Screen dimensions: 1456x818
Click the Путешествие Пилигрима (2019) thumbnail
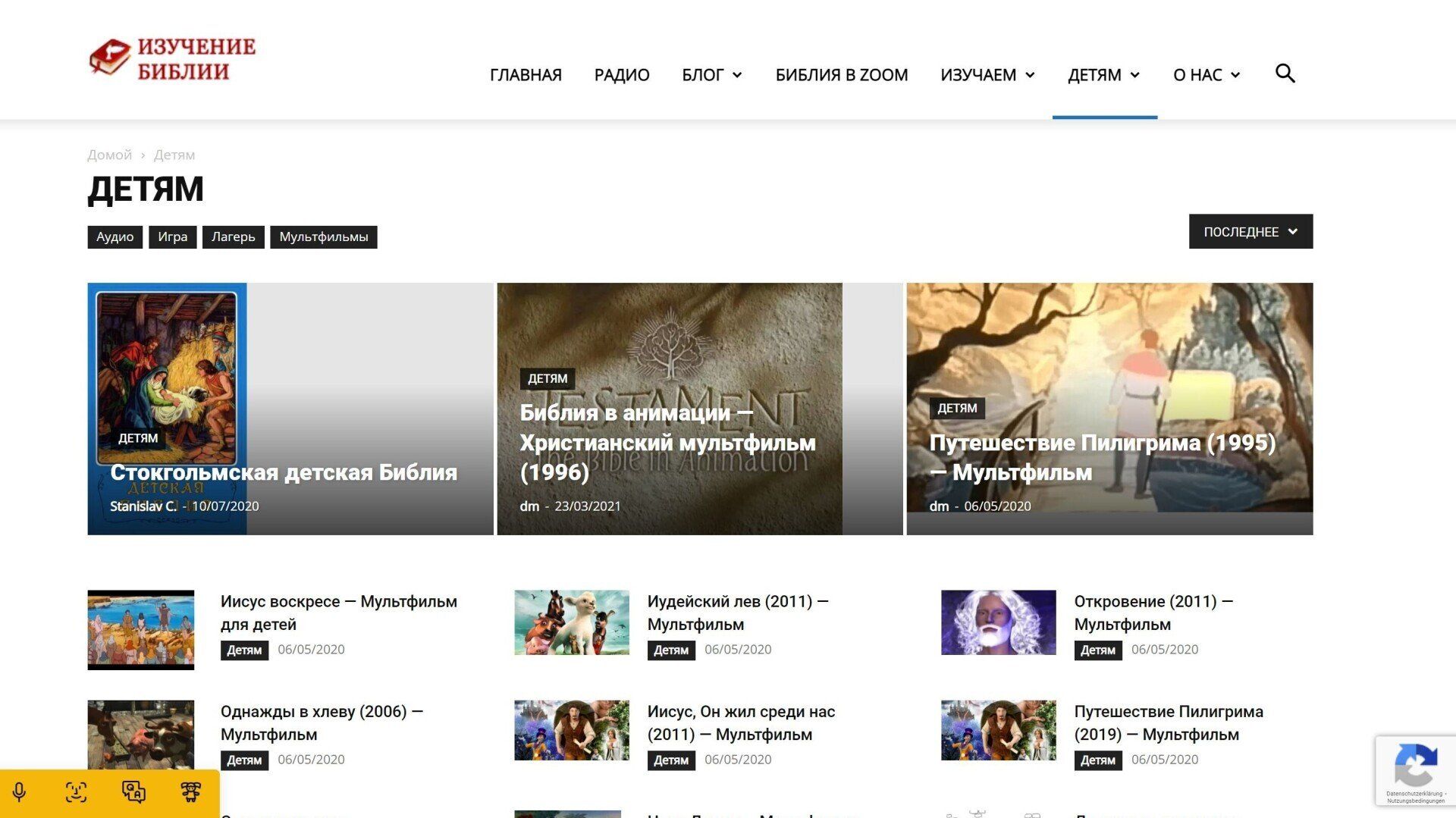999,730
